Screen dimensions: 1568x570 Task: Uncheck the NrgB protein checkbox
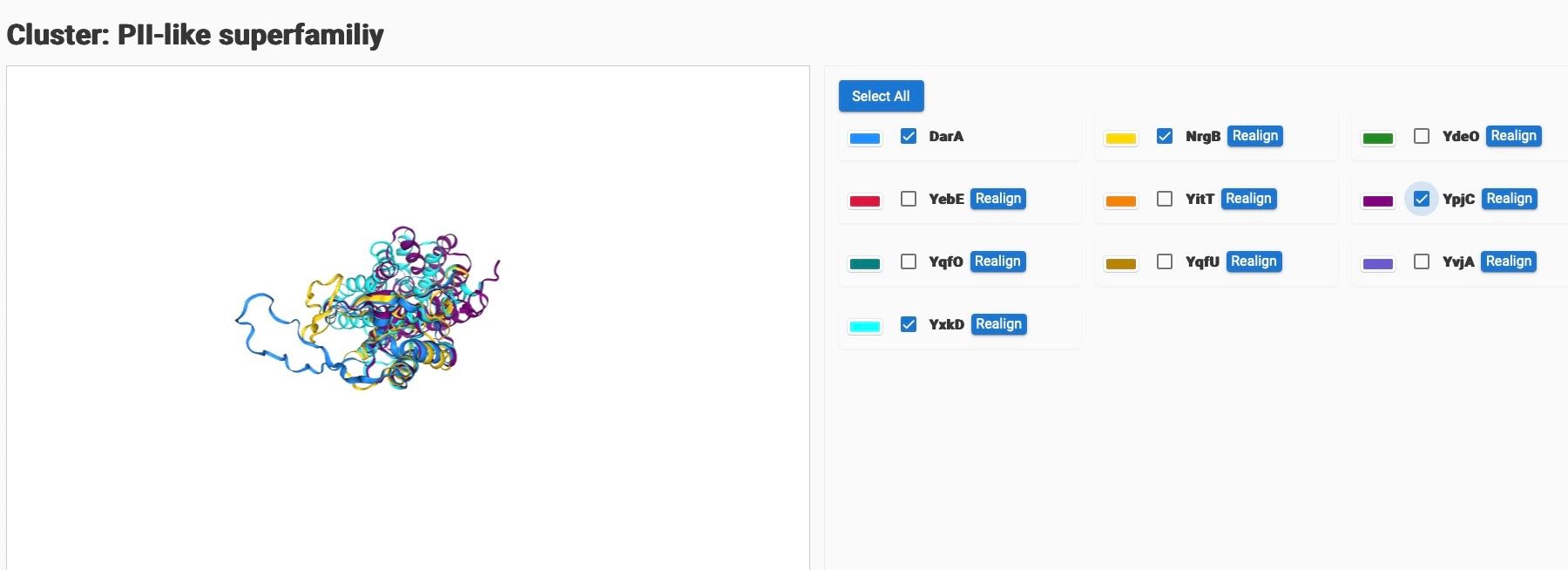coord(1165,136)
